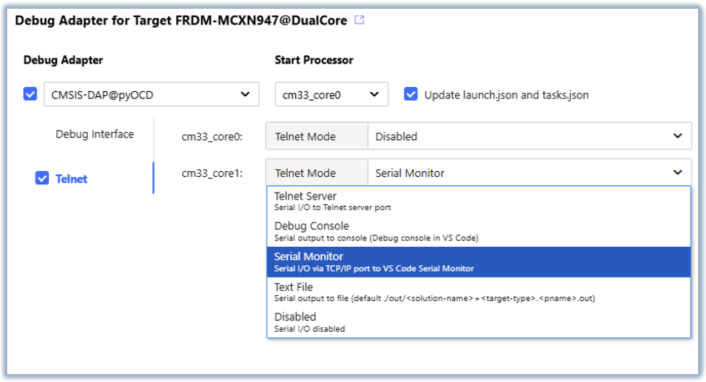This screenshot has width=706, height=382.
Task: Select the highlighted Serial Monitor option
Action: coord(479,262)
